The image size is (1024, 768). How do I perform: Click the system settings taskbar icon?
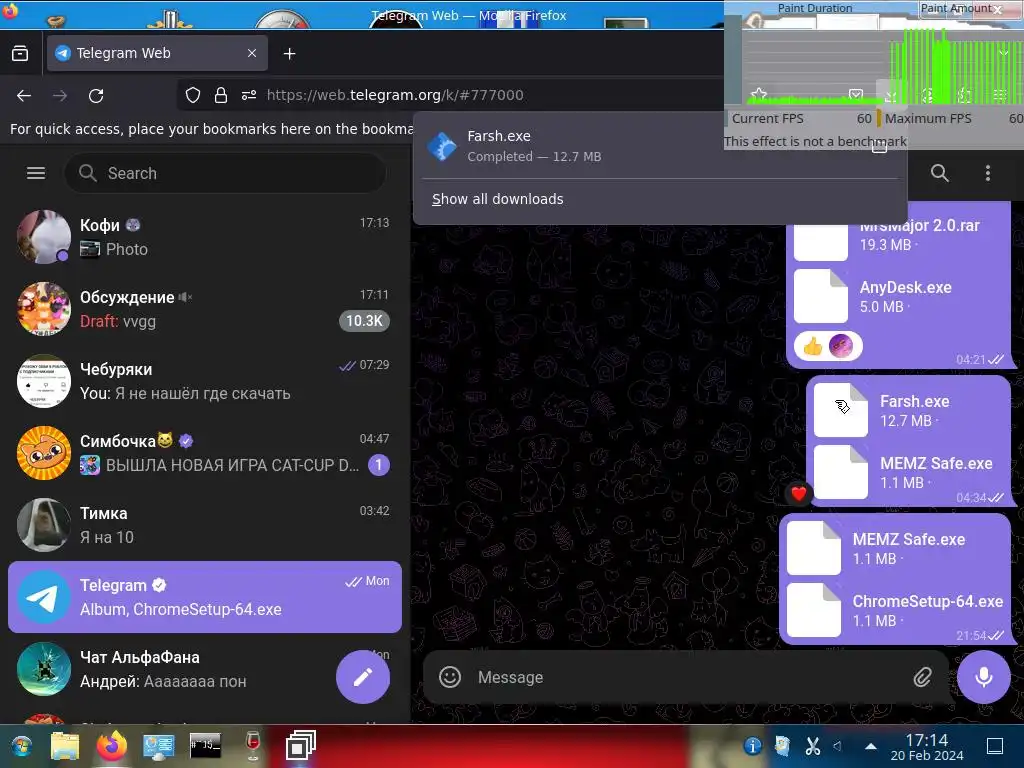tap(159, 746)
